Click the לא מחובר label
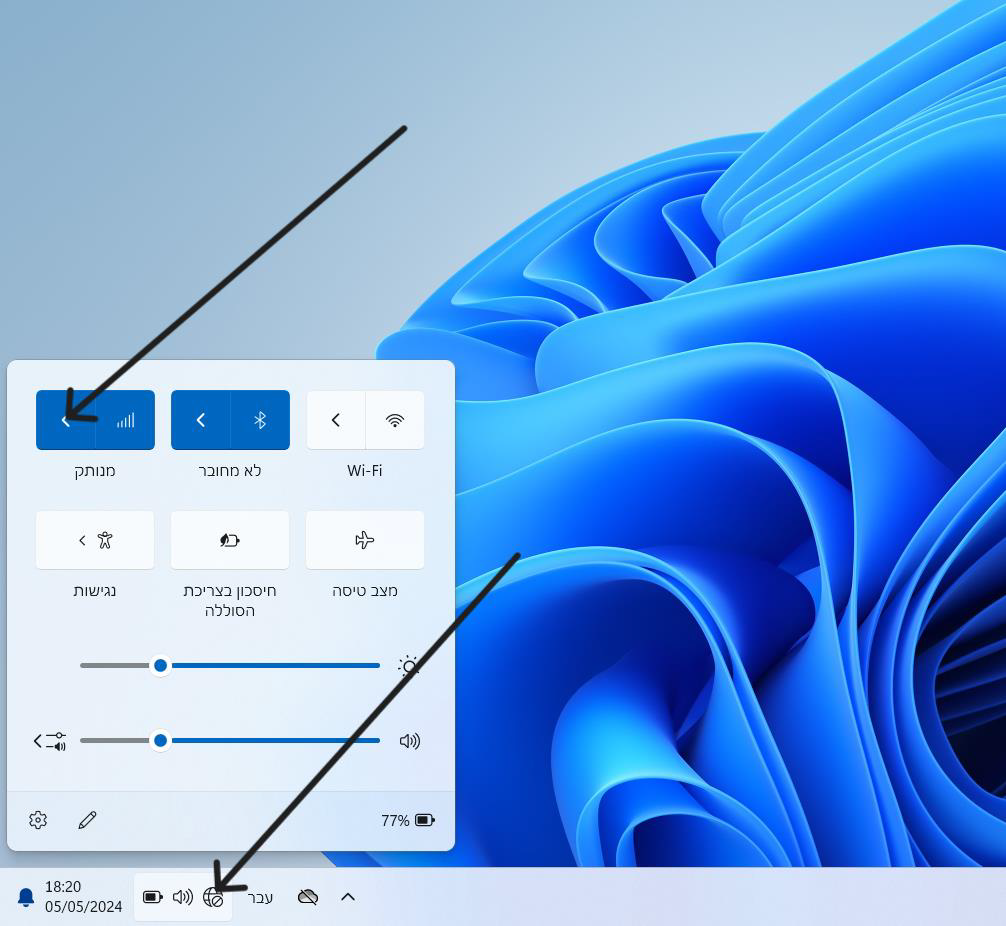1006x926 pixels. click(230, 470)
